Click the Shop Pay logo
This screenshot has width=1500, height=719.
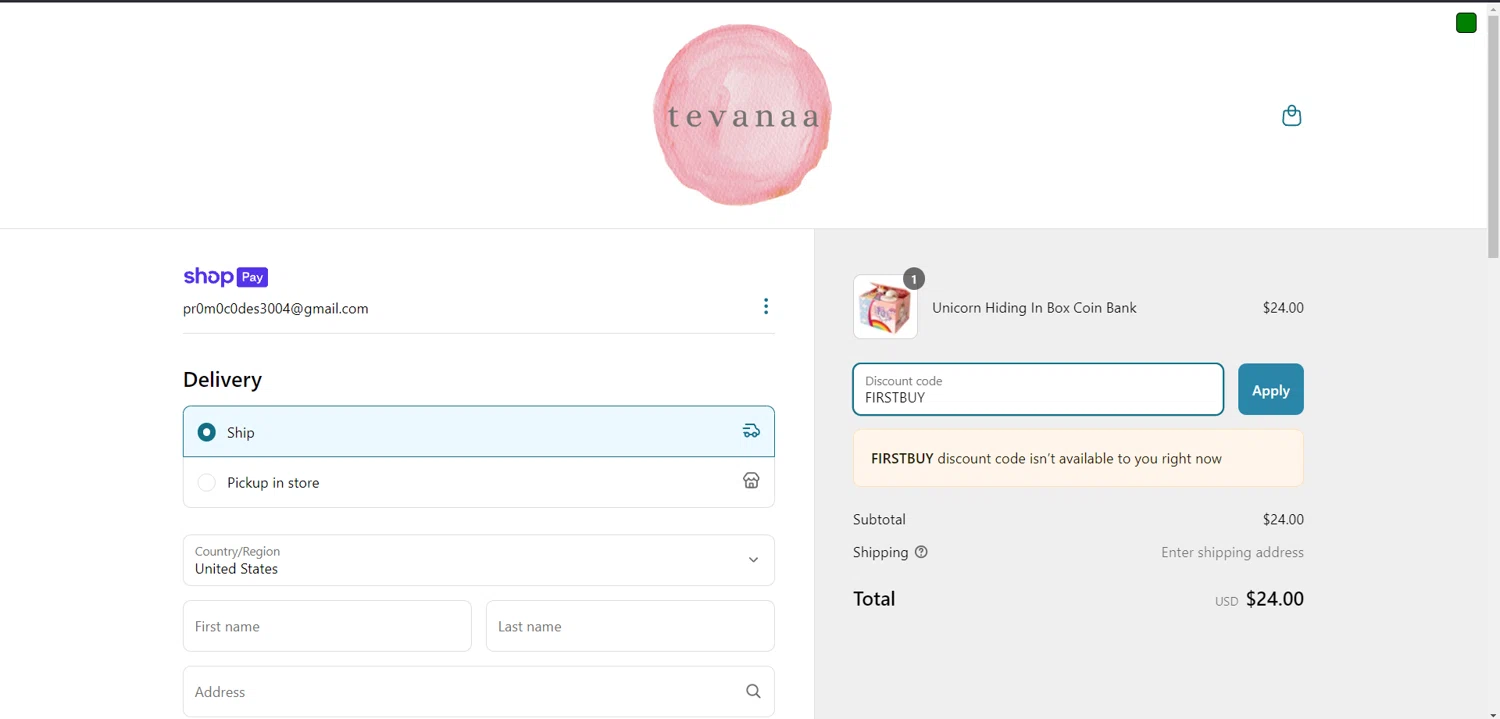tap(225, 277)
